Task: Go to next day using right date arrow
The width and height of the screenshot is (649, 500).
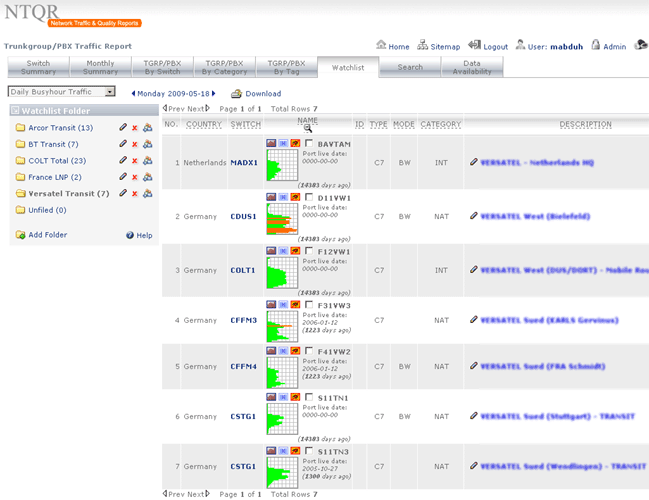Action: [x=213, y=93]
